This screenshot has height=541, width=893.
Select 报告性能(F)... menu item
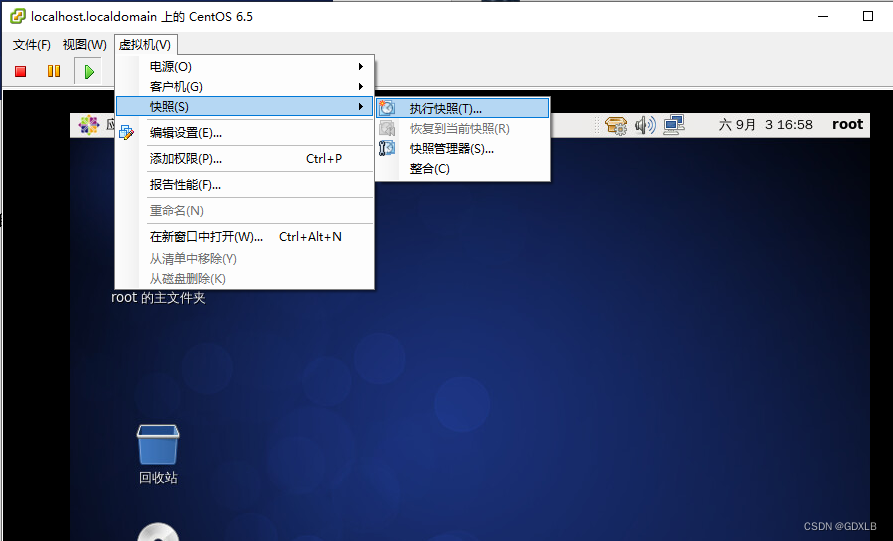pos(245,185)
